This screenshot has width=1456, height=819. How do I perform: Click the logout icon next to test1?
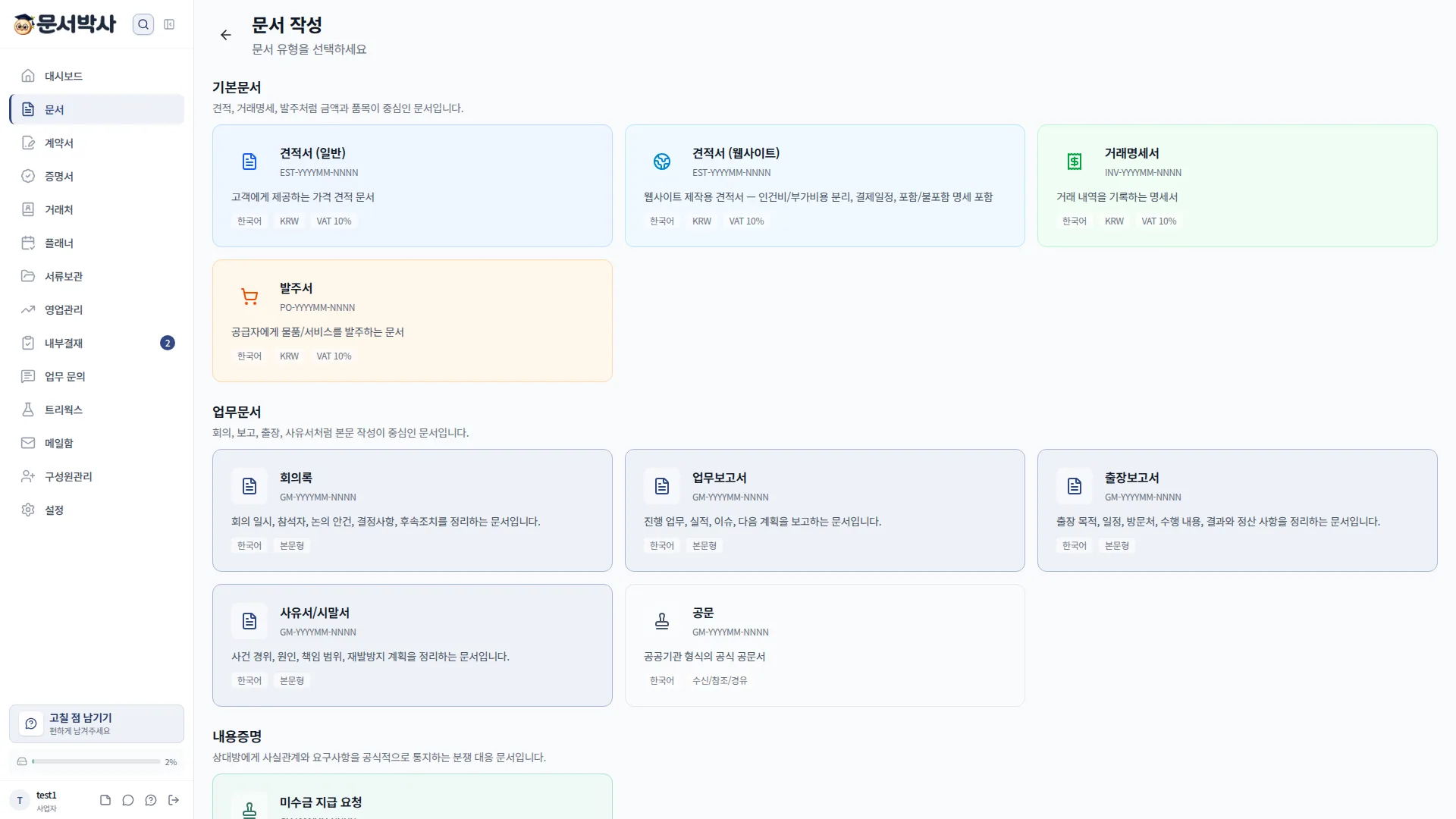pos(174,800)
